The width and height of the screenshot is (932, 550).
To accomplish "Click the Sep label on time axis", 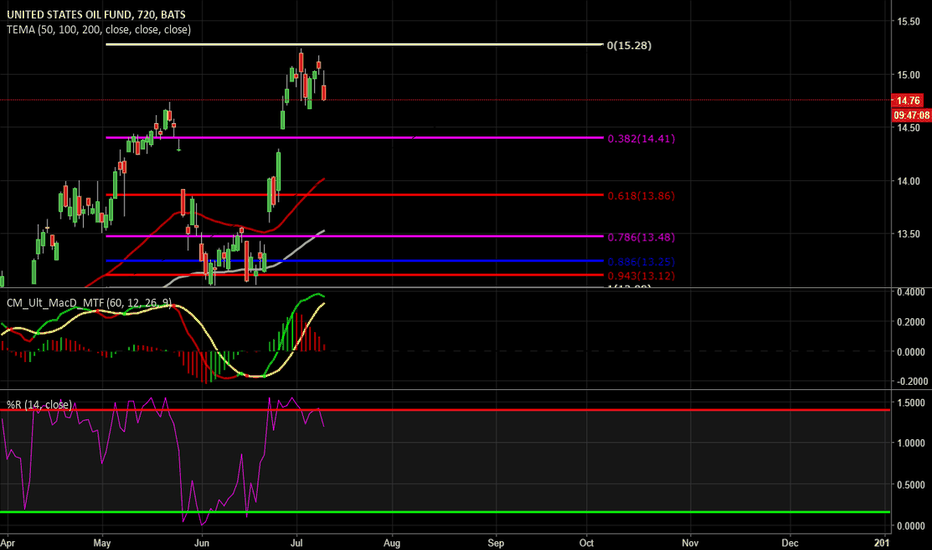I will pos(496,543).
